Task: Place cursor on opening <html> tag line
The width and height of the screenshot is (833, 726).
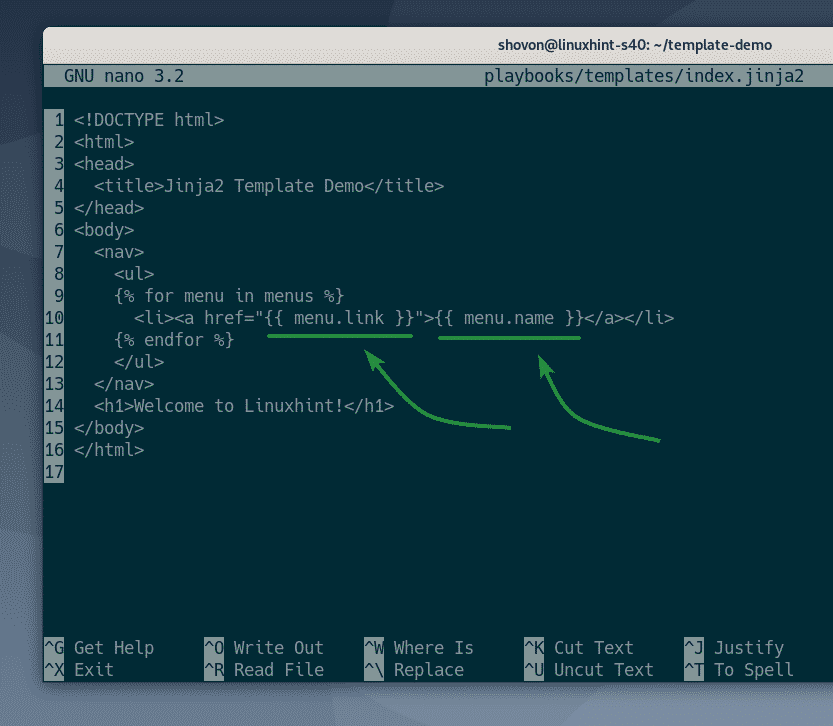Action: click(104, 142)
